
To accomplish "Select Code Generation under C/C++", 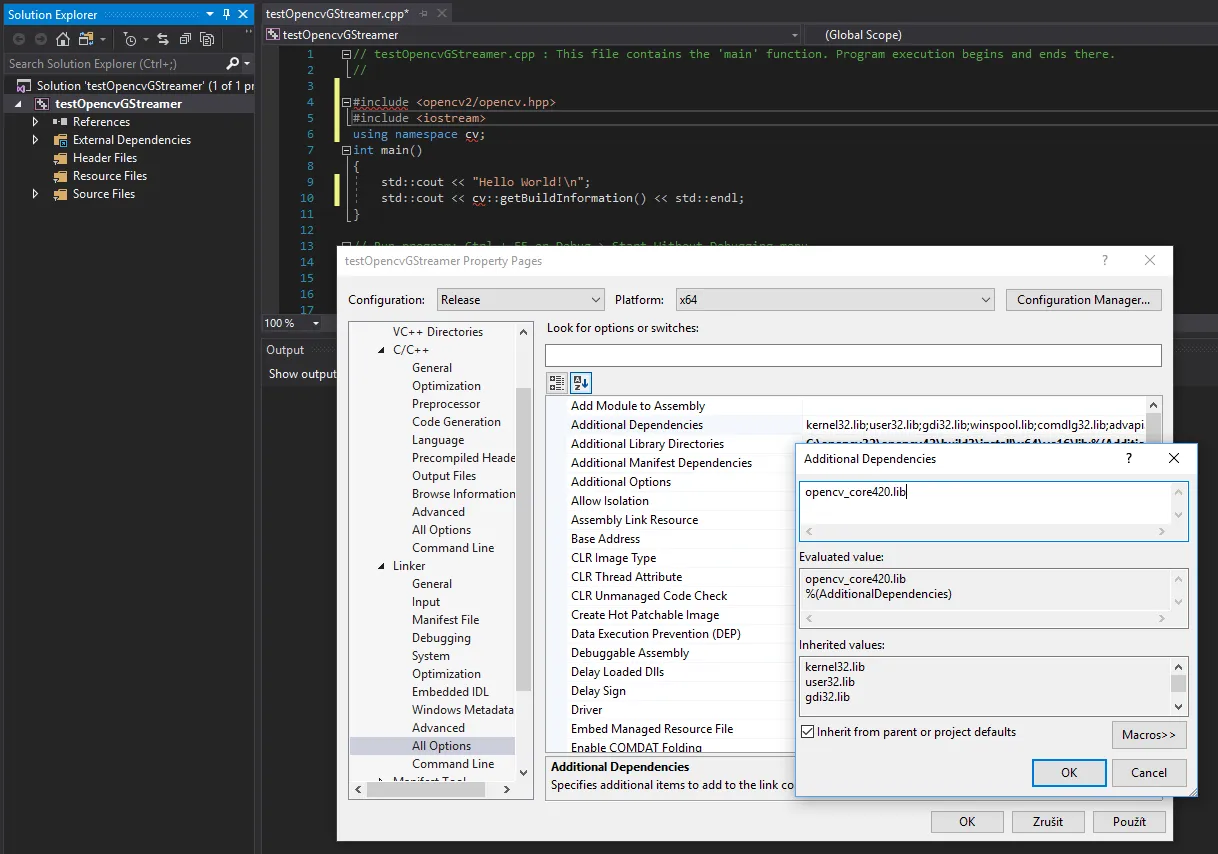I will pos(456,422).
